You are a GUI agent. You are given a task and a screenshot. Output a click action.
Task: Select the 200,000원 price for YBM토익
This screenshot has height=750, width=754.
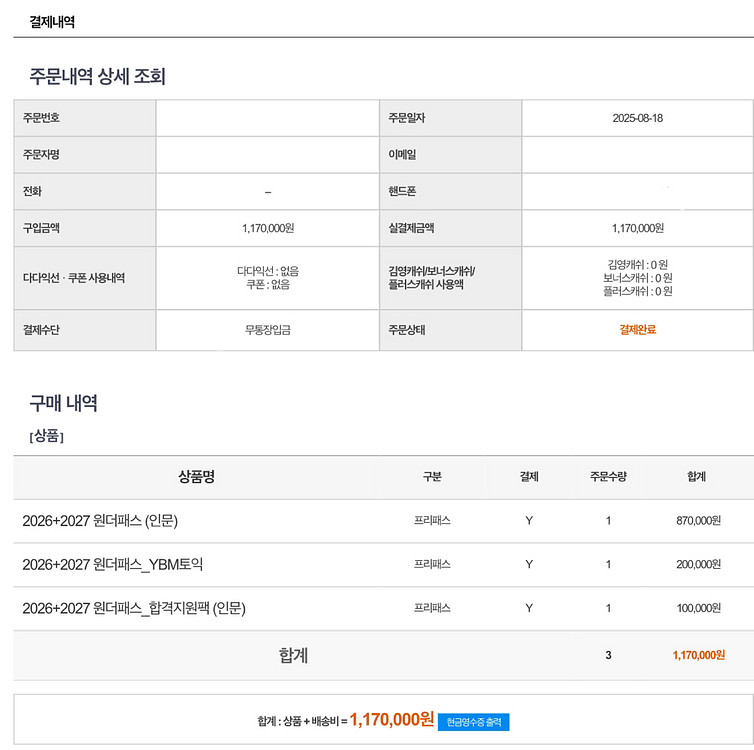click(698, 564)
